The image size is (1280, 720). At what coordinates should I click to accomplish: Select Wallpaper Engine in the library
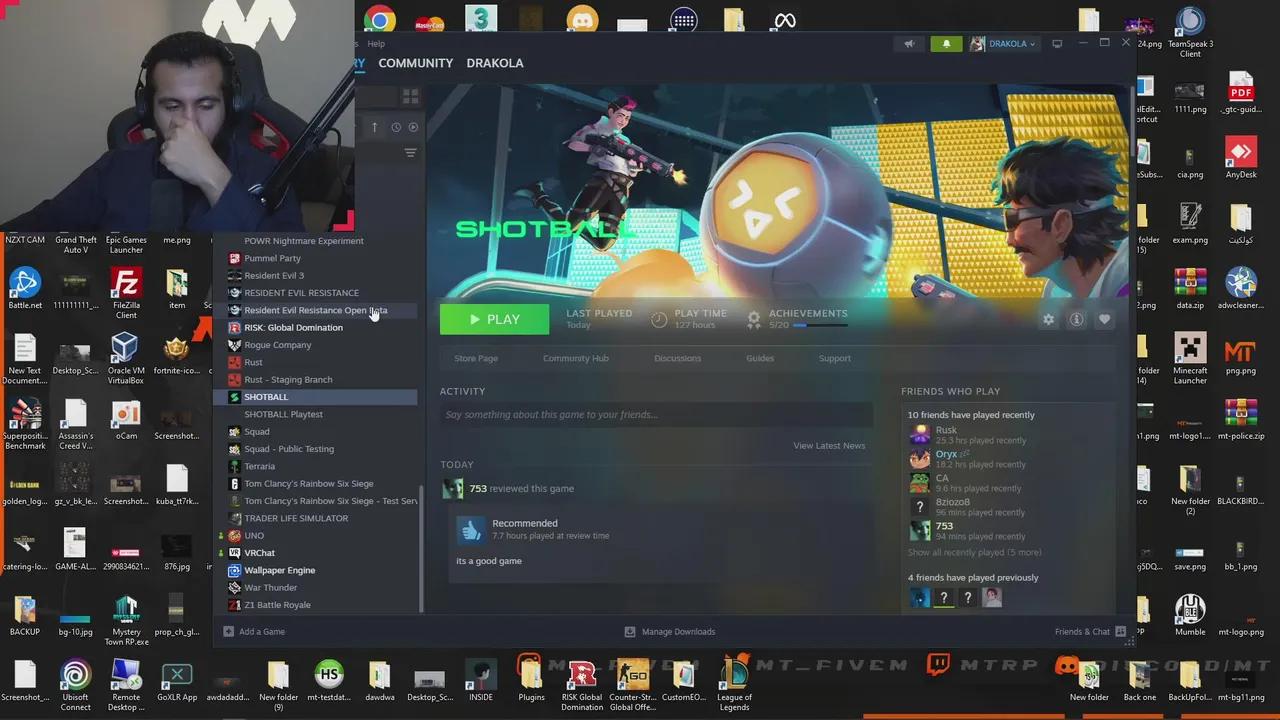(x=279, y=570)
